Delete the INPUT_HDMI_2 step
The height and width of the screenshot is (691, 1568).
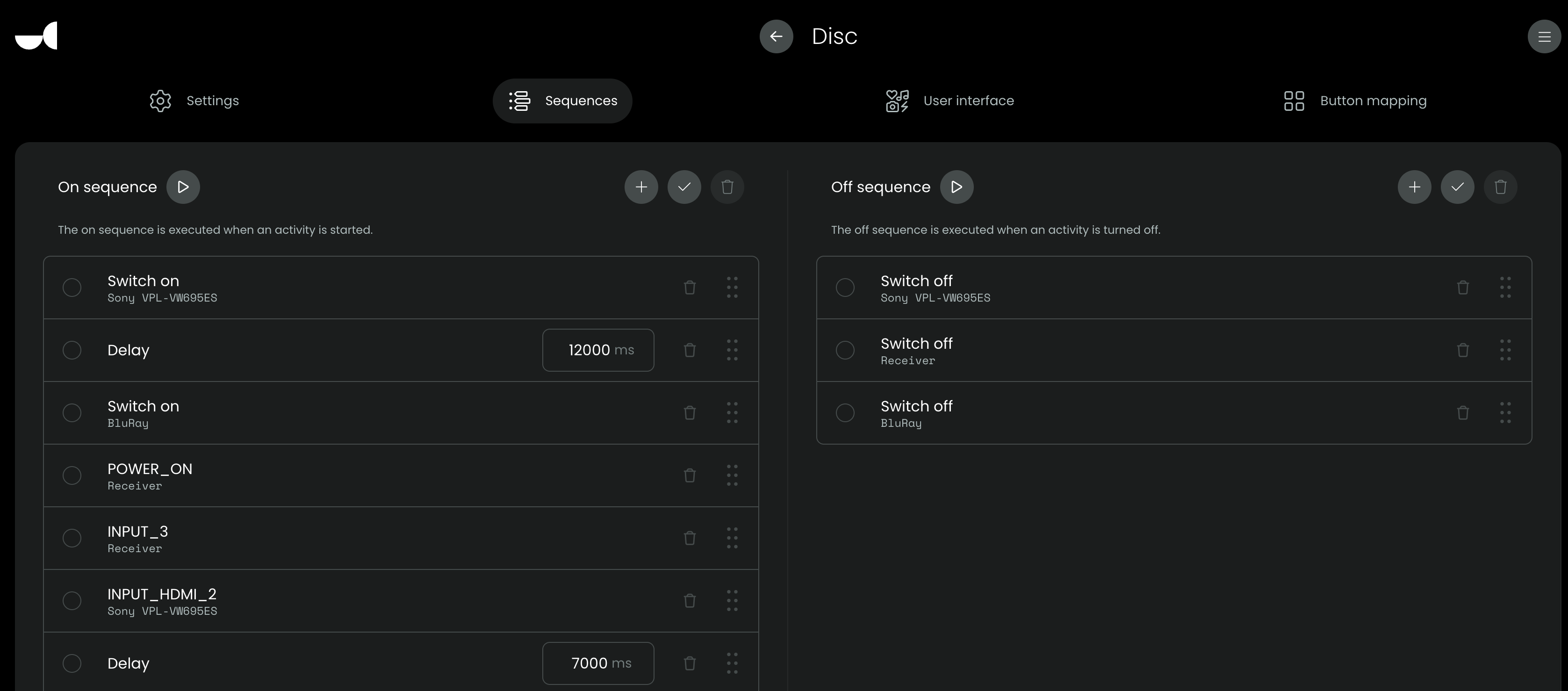690,601
